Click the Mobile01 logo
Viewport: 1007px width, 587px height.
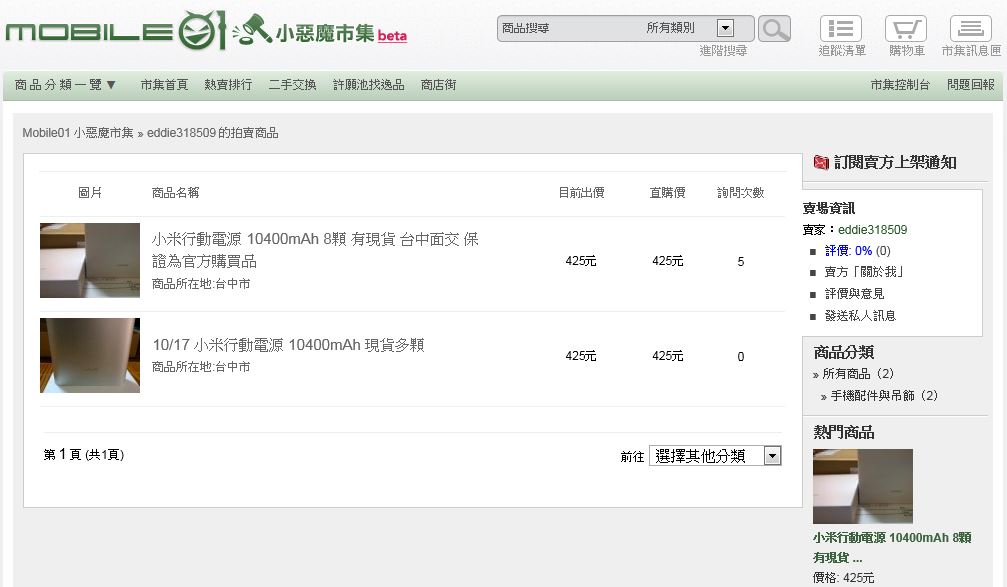pyautogui.click(x=116, y=30)
